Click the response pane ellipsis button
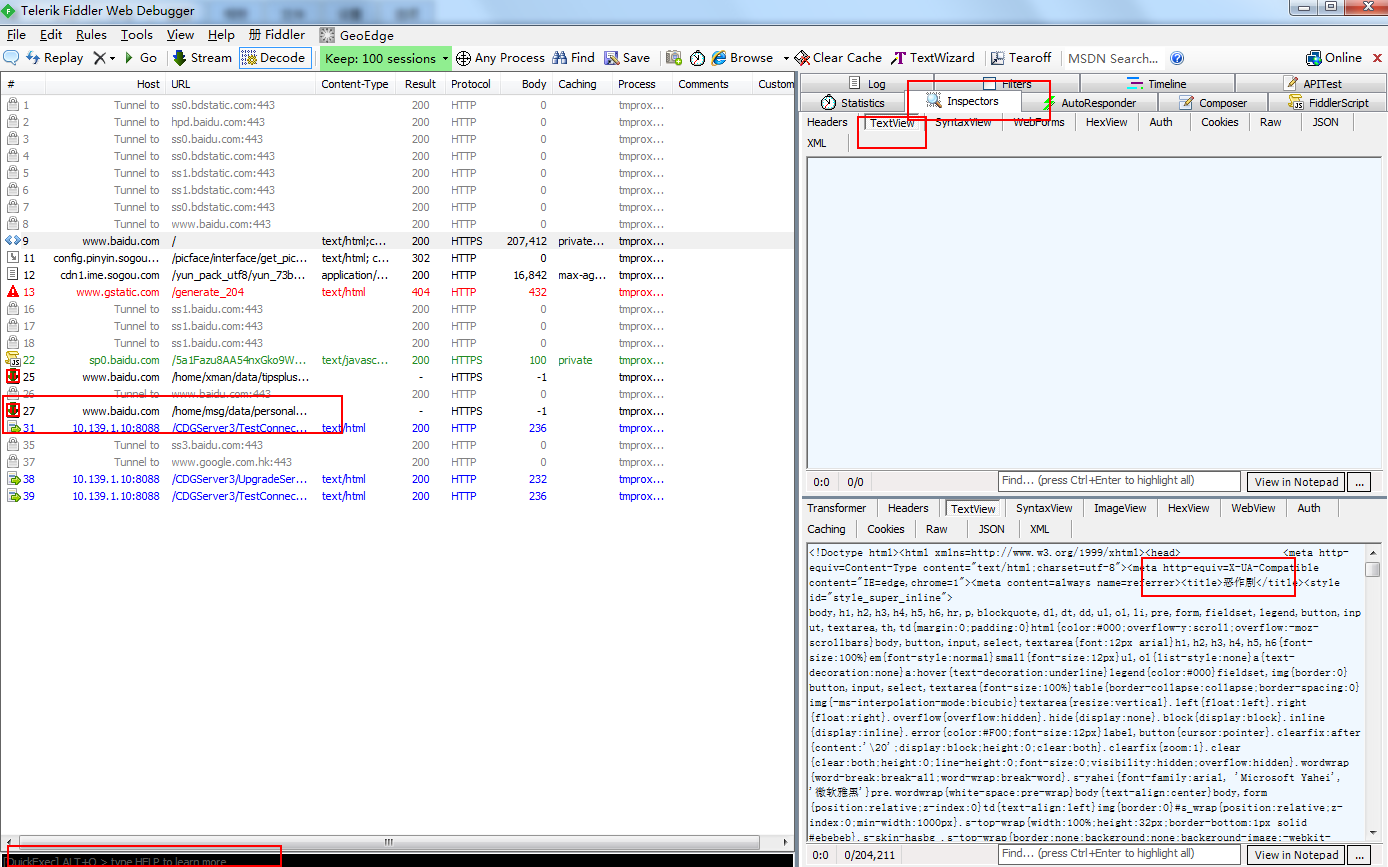1388x867 pixels. point(1358,855)
